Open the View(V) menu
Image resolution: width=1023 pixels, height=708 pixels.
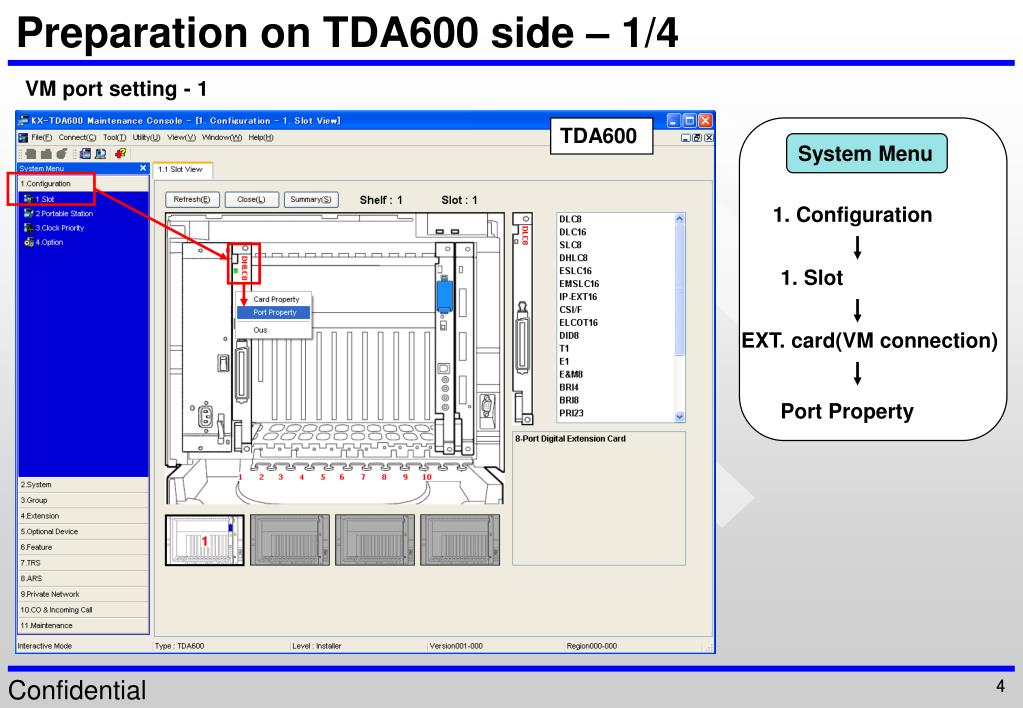point(181,138)
